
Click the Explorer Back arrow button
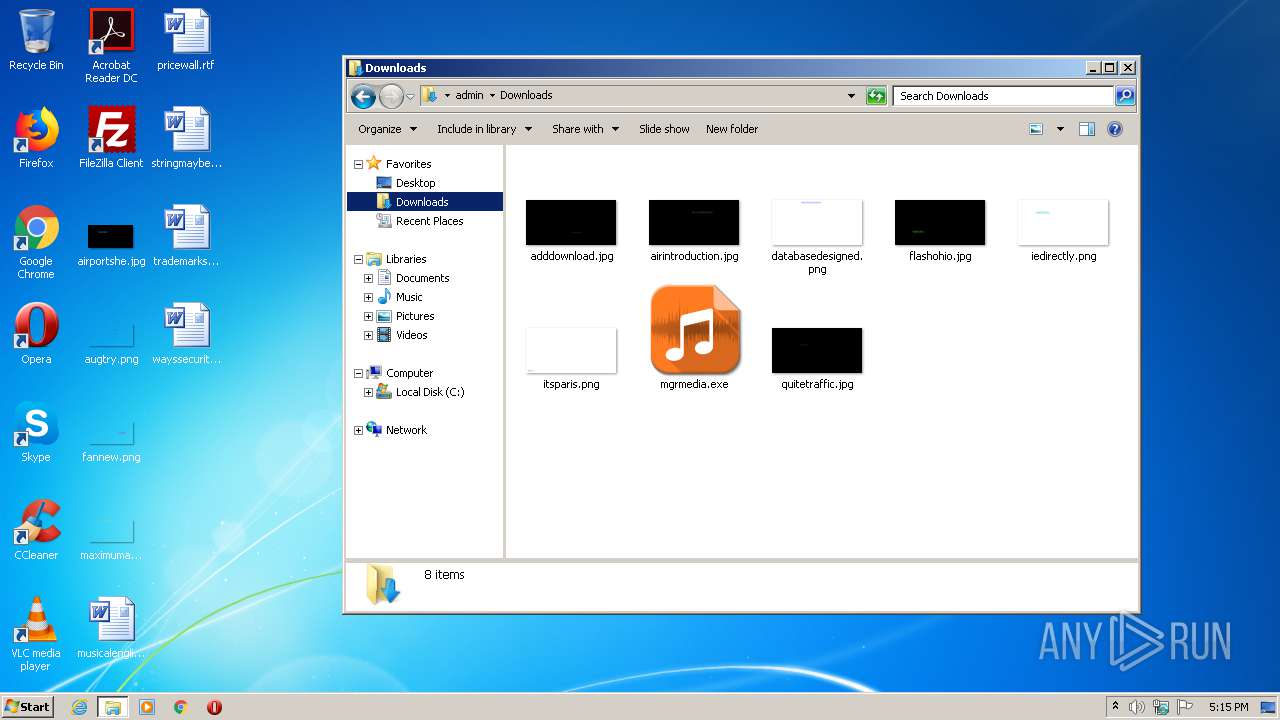click(363, 96)
